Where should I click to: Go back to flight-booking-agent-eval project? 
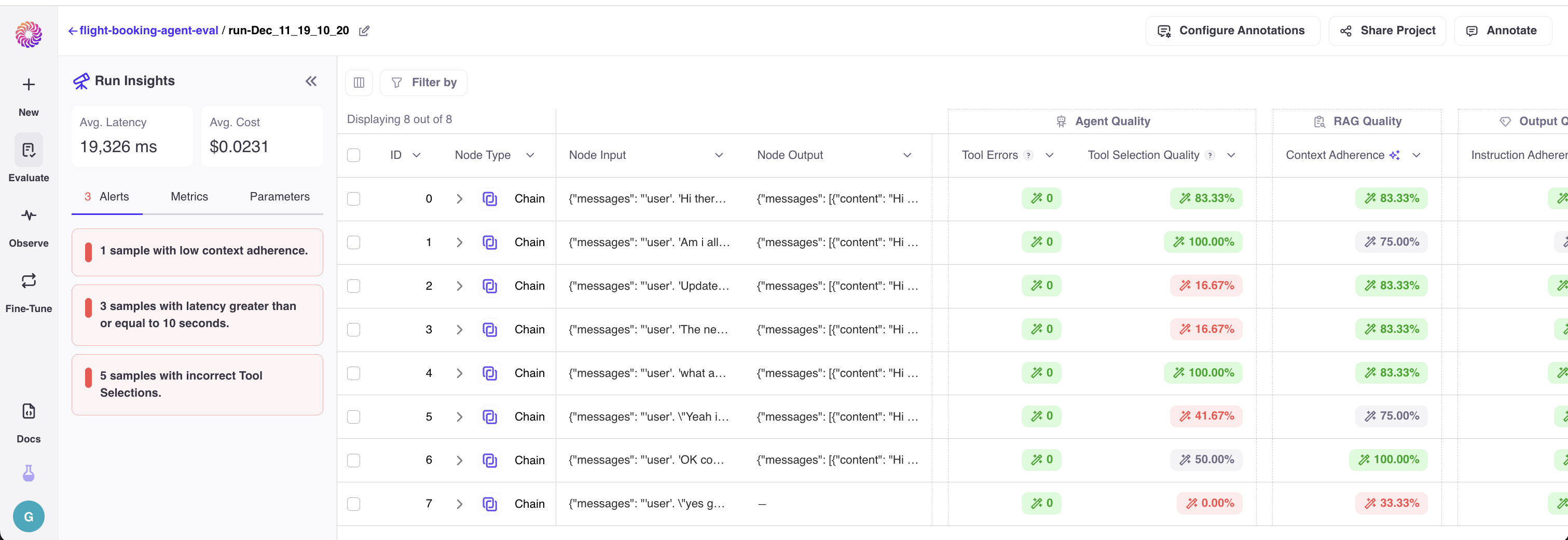pyautogui.click(x=144, y=31)
